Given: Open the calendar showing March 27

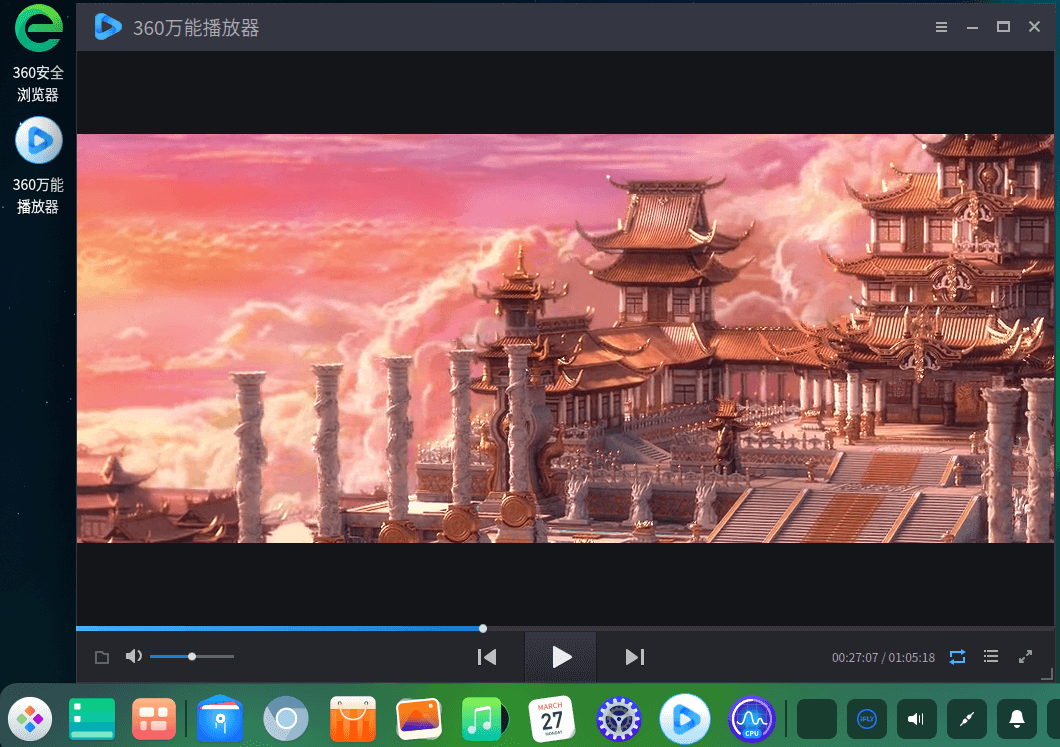Looking at the screenshot, I should [x=551, y=719].
